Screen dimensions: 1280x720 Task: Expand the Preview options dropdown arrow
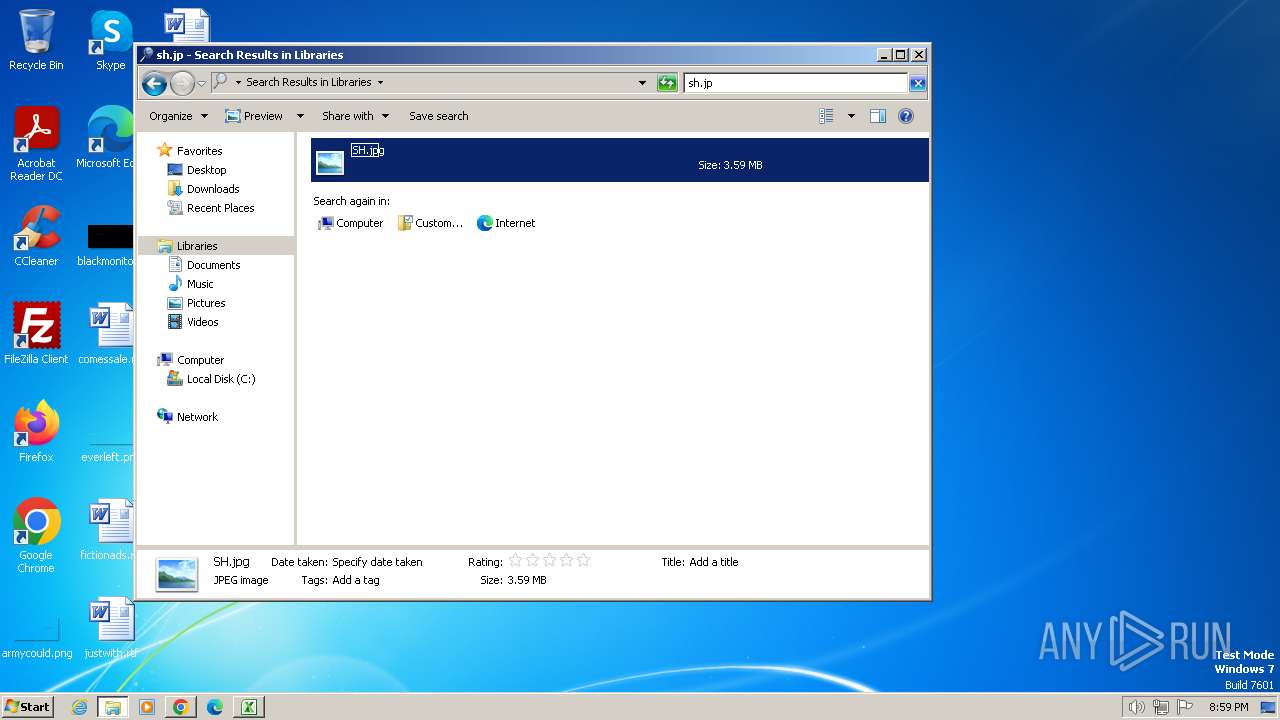299,116
